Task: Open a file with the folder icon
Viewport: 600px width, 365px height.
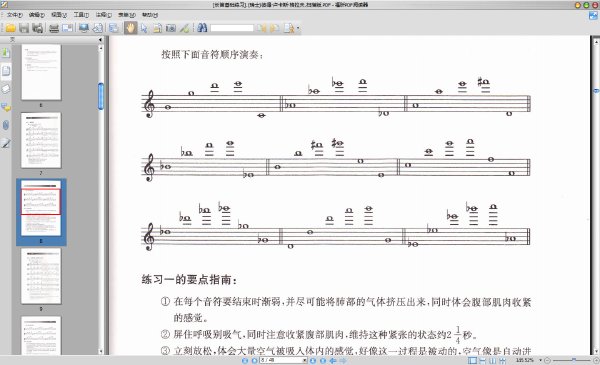Action: coord(10,28)
